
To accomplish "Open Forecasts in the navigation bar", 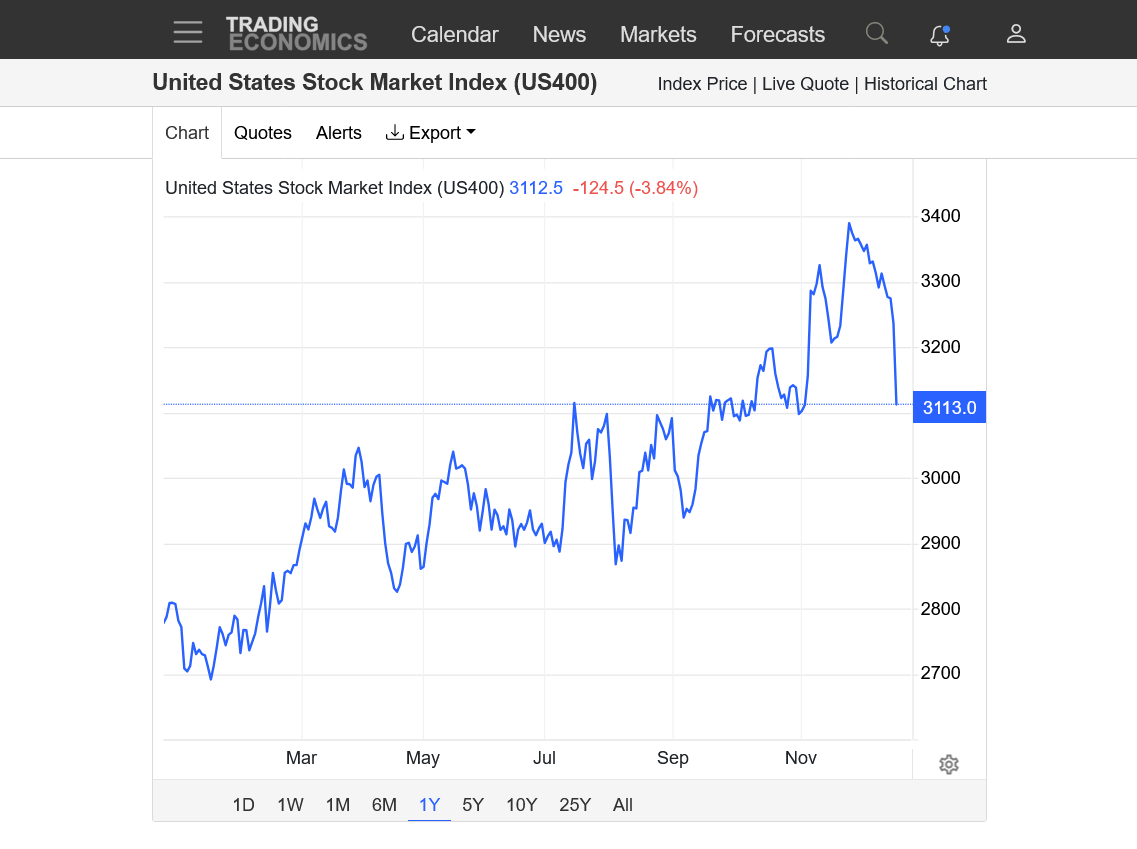I will (777, 34).
